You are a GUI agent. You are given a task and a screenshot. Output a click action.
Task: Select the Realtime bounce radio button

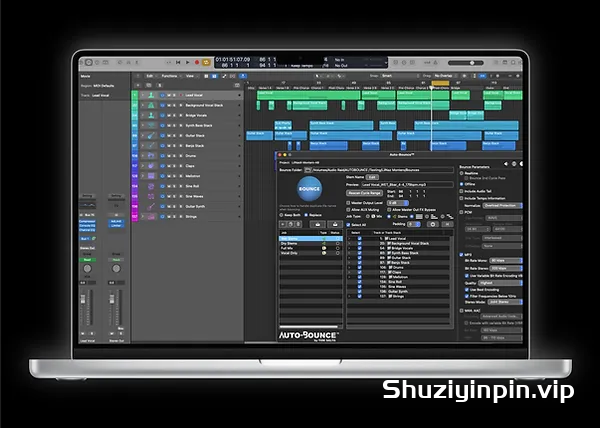pyautogui.click(x=462, y=173)
